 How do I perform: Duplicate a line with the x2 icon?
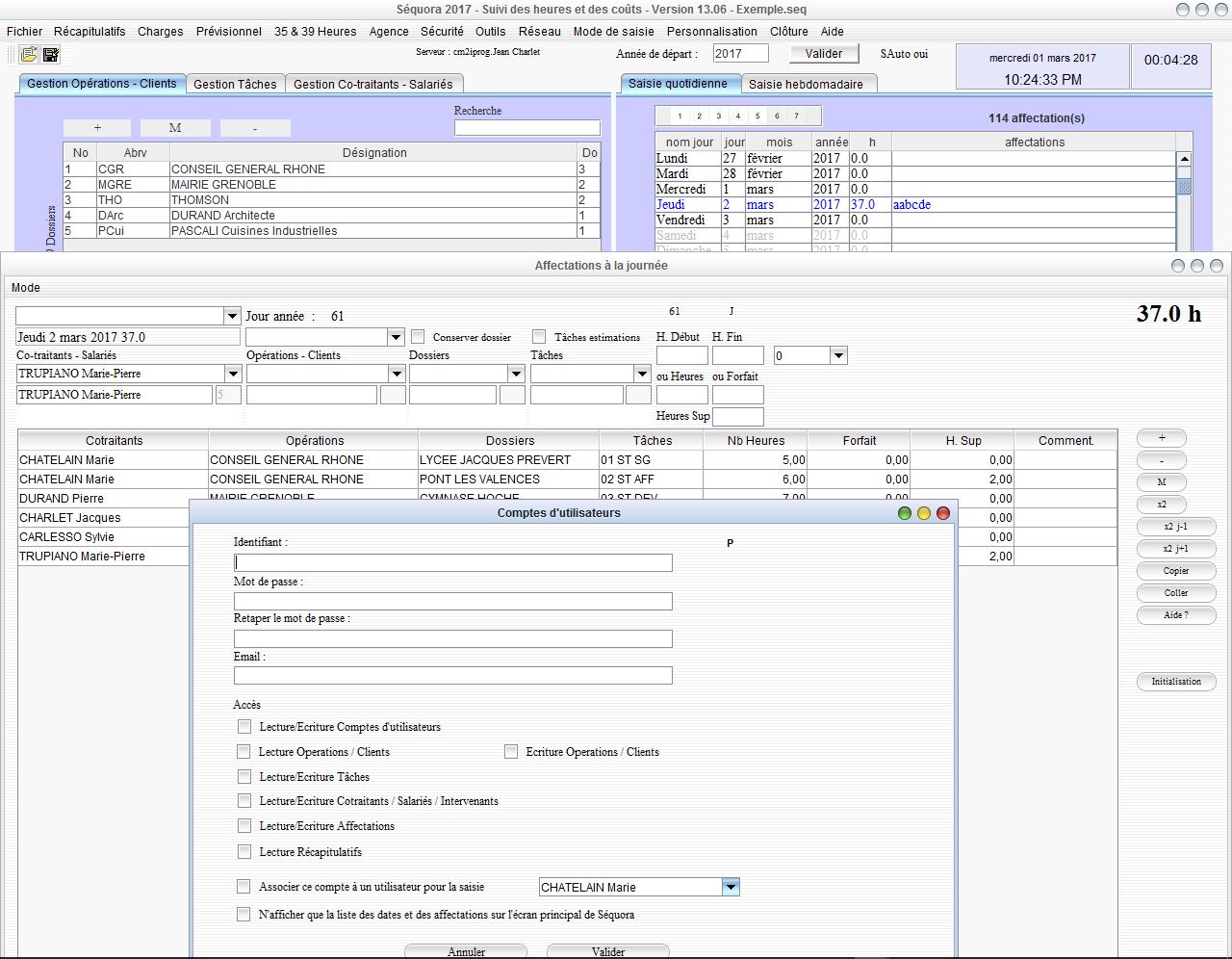click(x=1161, y=504)
